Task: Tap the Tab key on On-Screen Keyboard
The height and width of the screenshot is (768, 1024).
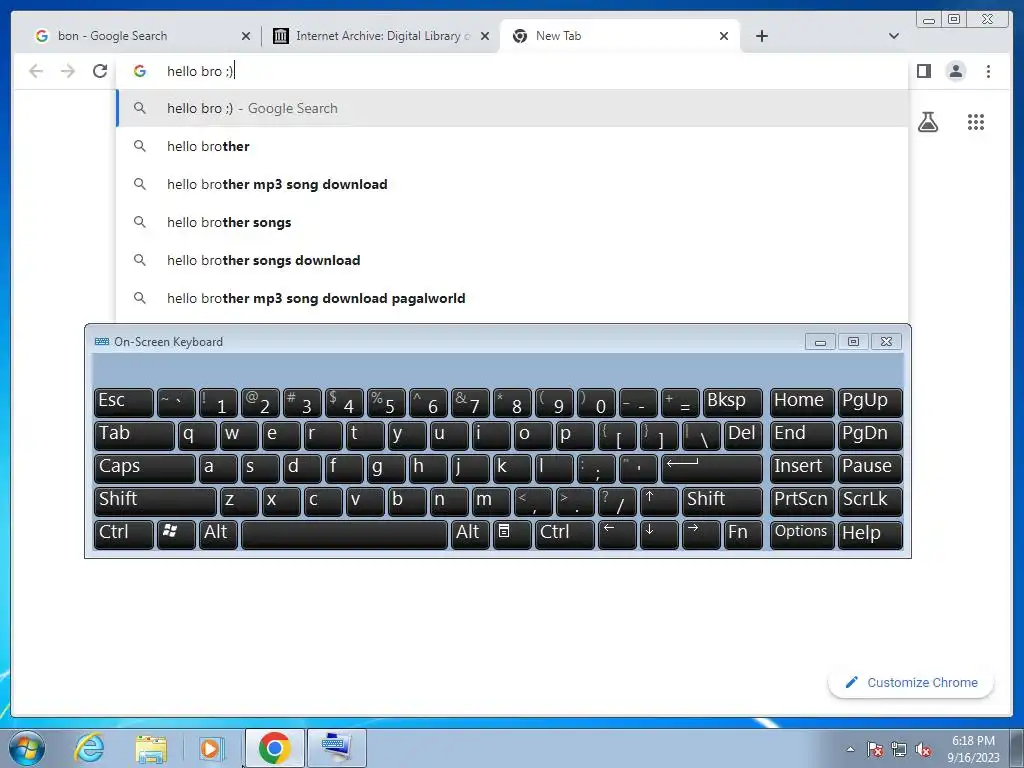Action: (134, 435)
